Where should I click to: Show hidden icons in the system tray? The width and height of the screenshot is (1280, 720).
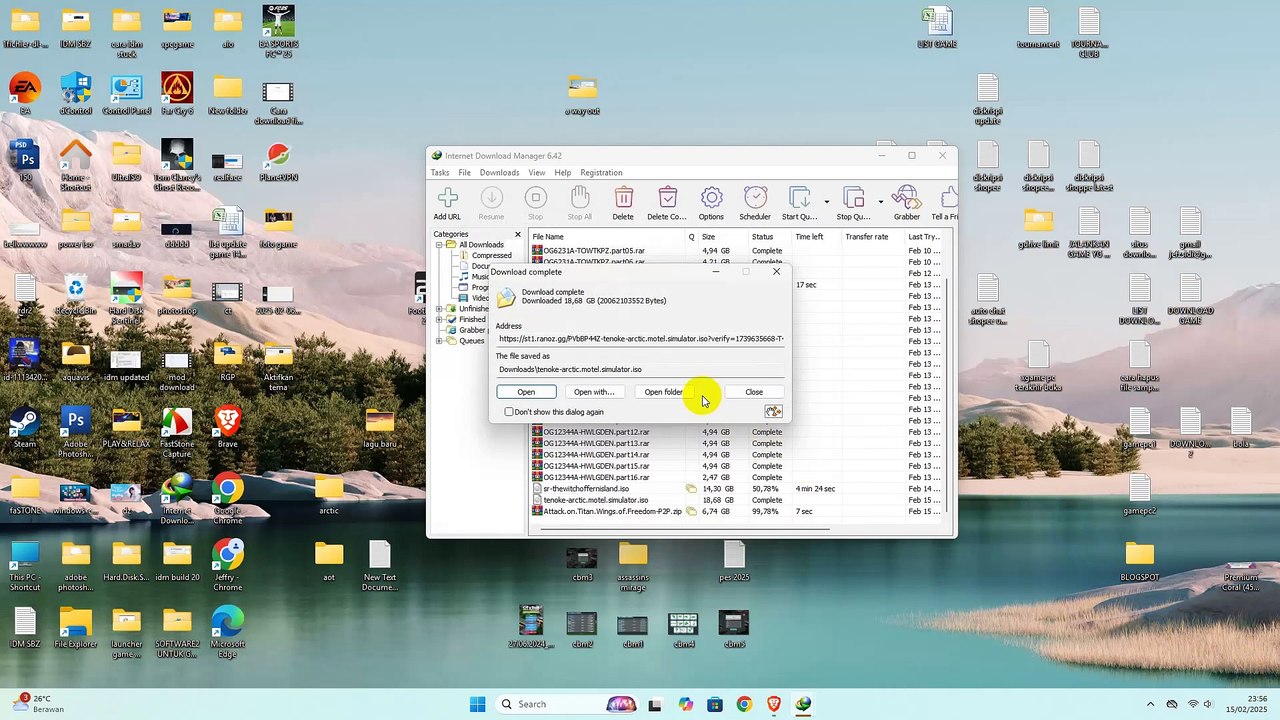click(x=1150, y=704)
